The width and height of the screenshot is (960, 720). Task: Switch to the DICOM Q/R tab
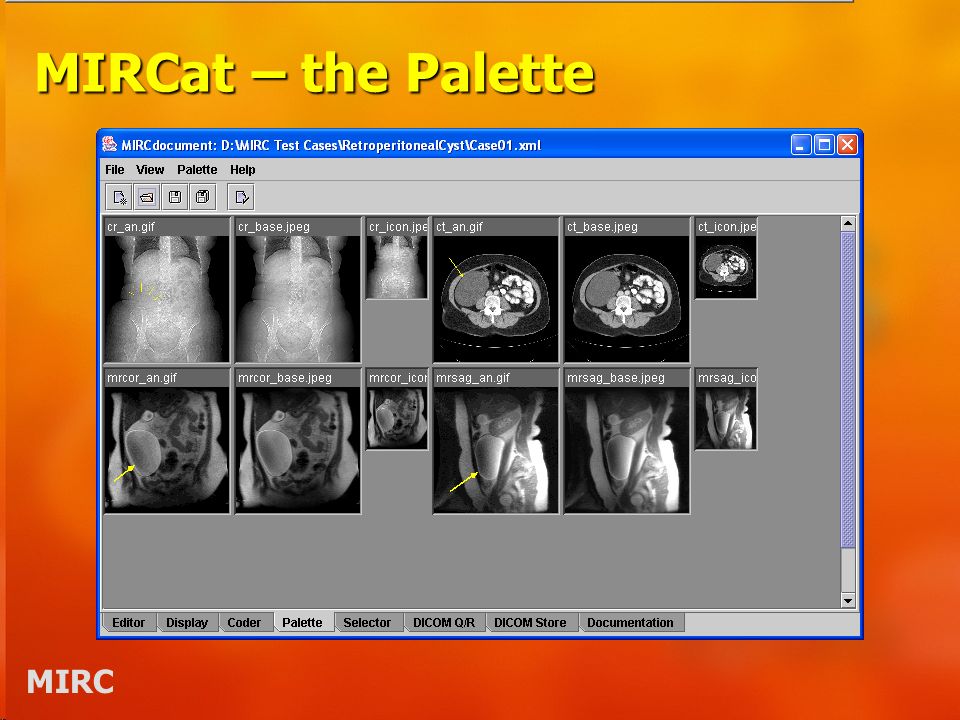point(444,623)
